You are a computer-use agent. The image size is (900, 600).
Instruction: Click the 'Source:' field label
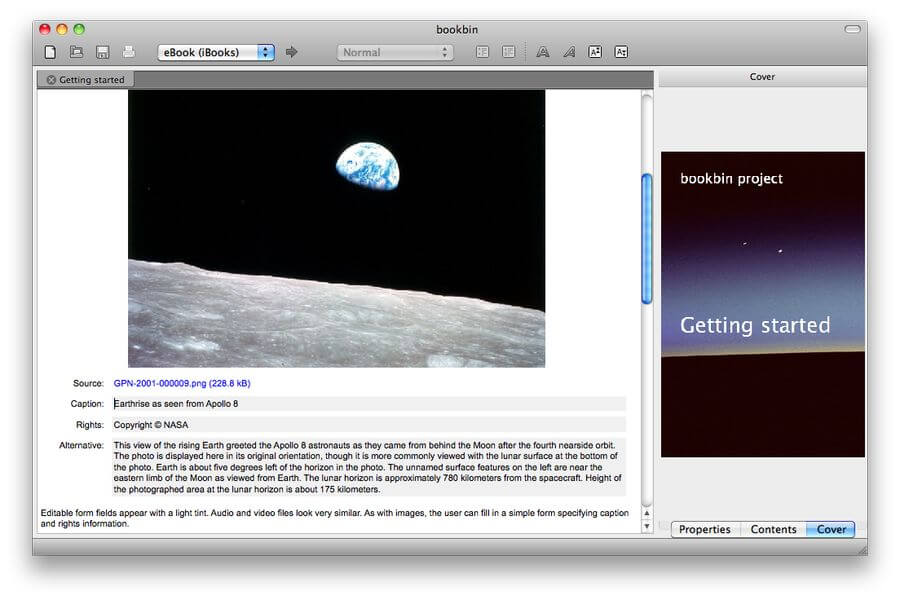(88, 383)
